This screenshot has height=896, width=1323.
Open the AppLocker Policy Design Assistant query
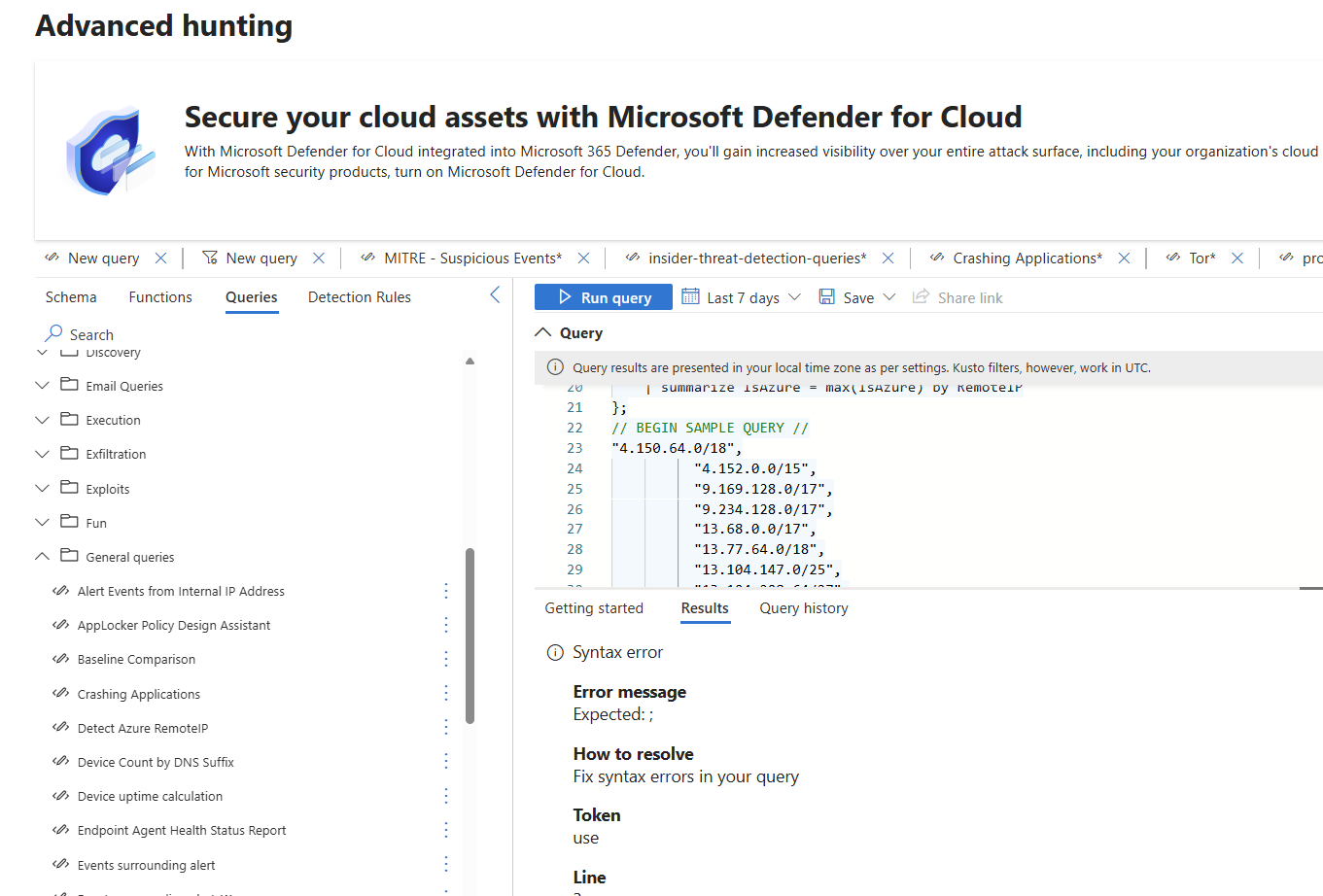tap(174, 625)
